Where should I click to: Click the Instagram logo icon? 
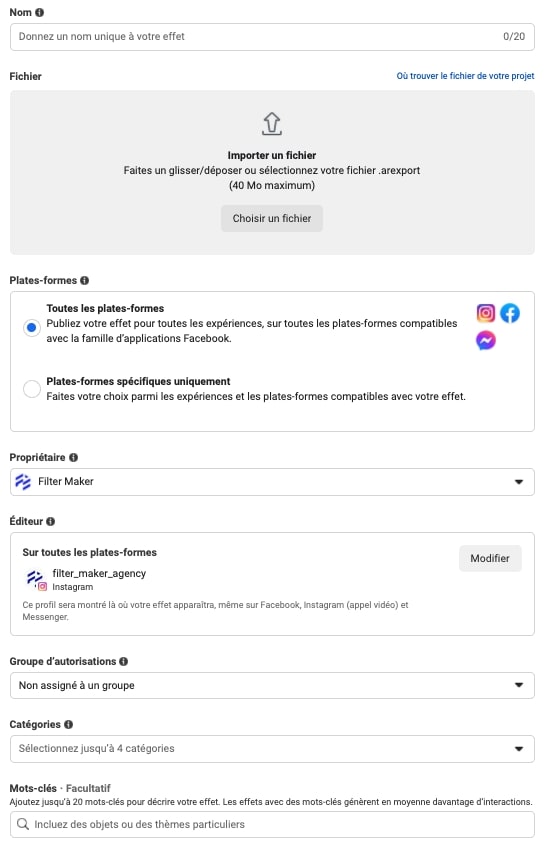click(x=486, y=313)
